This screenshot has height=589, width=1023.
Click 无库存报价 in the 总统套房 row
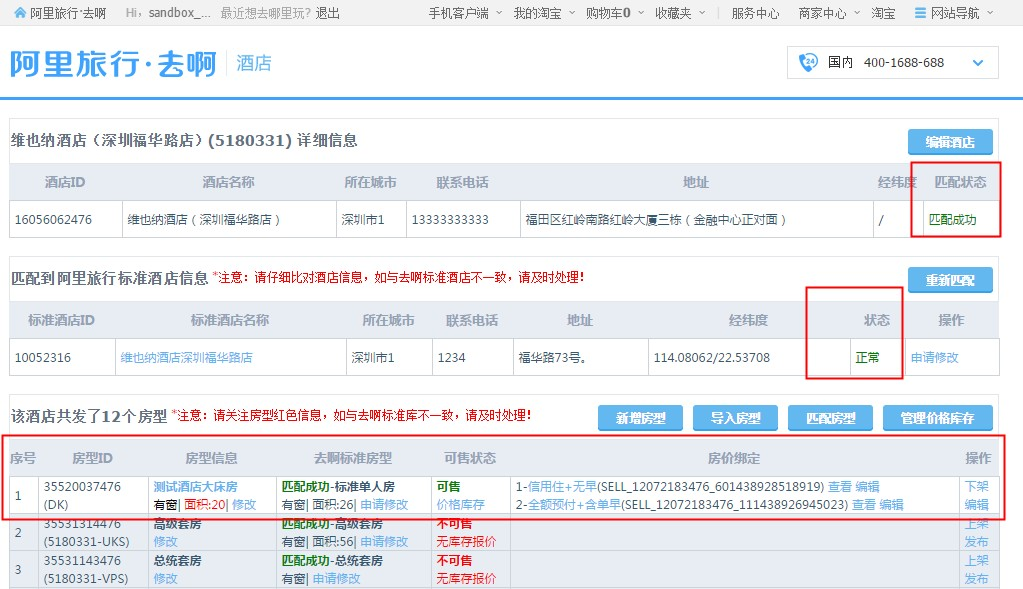(466, 579)
